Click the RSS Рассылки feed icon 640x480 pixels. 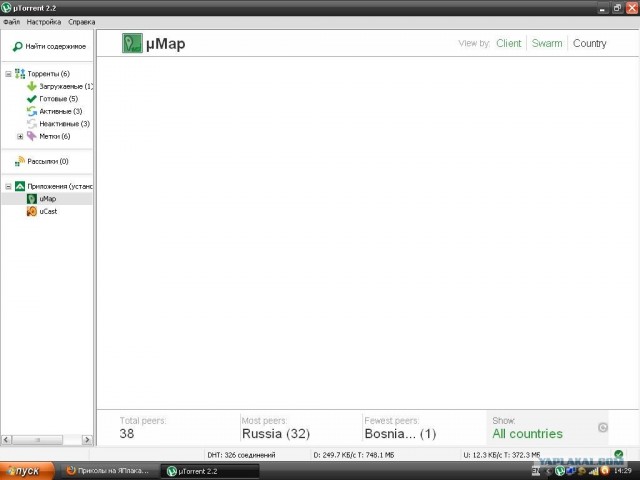[20, 161]
